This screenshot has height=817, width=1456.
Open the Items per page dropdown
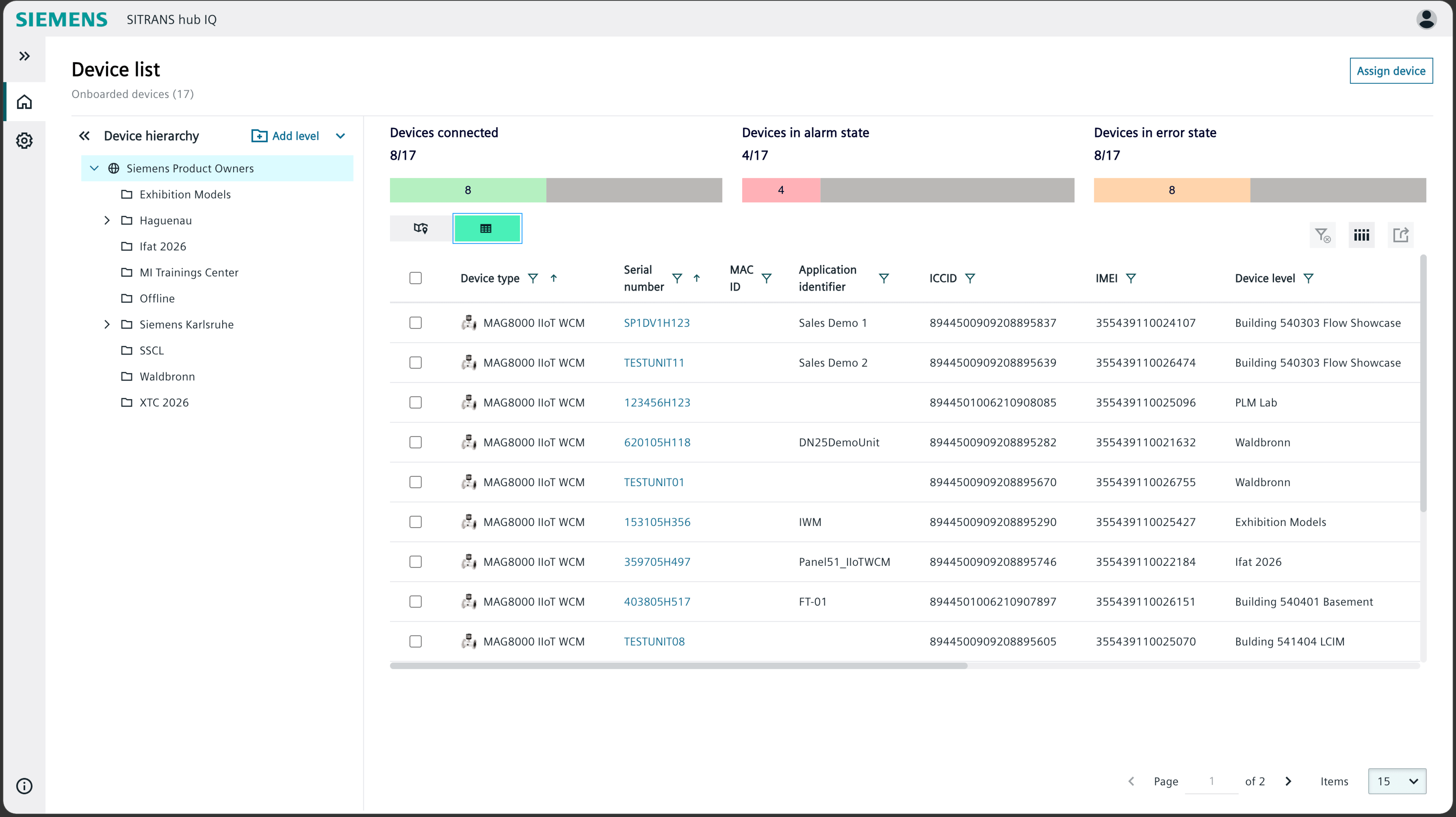(1397, 781)
